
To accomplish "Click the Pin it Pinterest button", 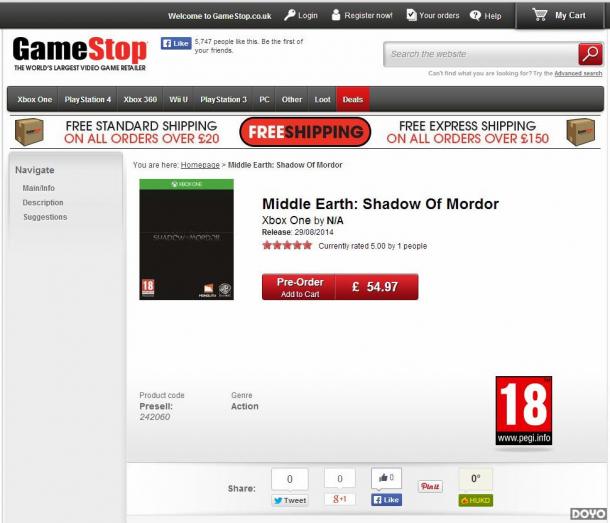I will (x=430, y=486).
